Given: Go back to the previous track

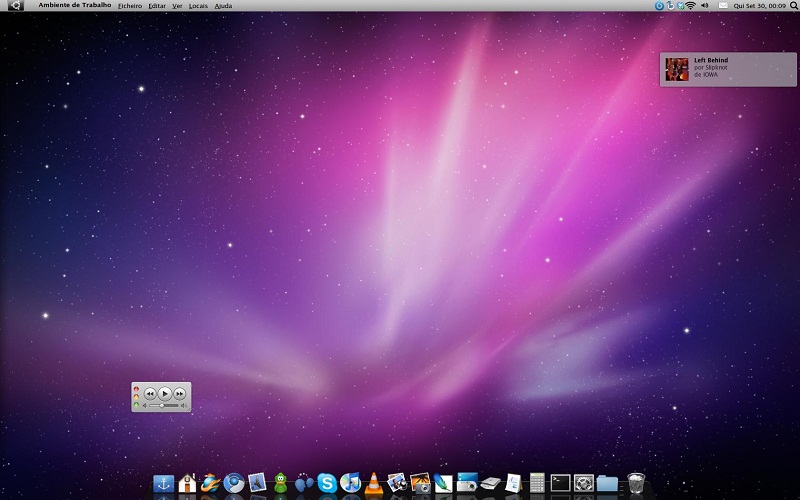Looking at the screenshot, I should click(150, 394).
